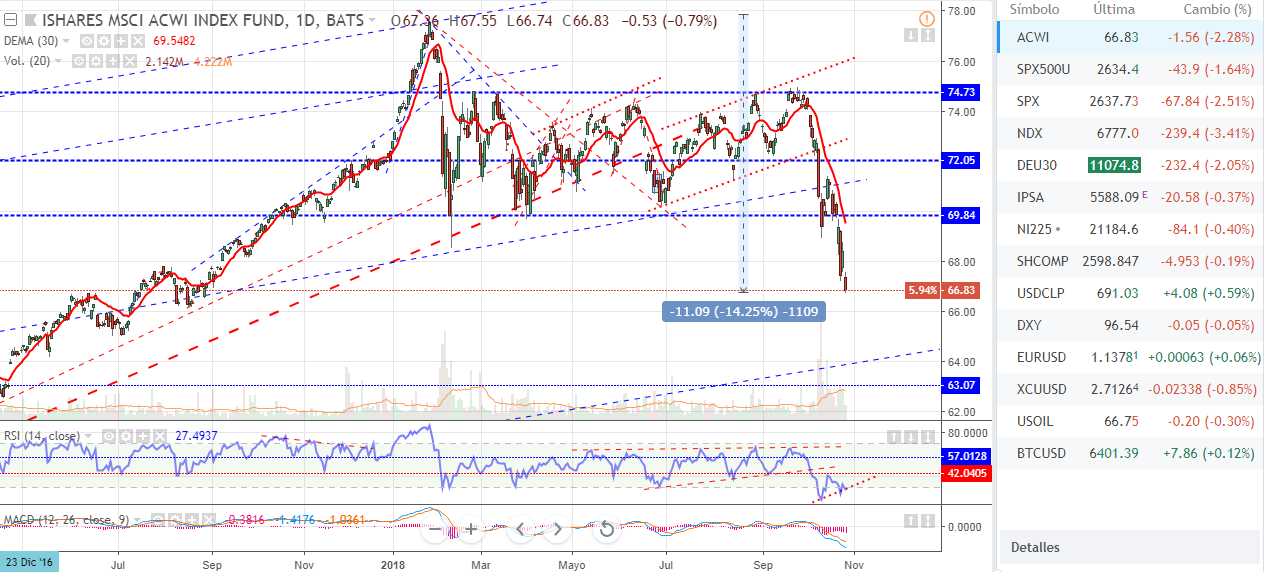Screen dimensions: 1264x572
Task: Click the 69.84 horizontal line price label
Action: [x=962, y=215]
